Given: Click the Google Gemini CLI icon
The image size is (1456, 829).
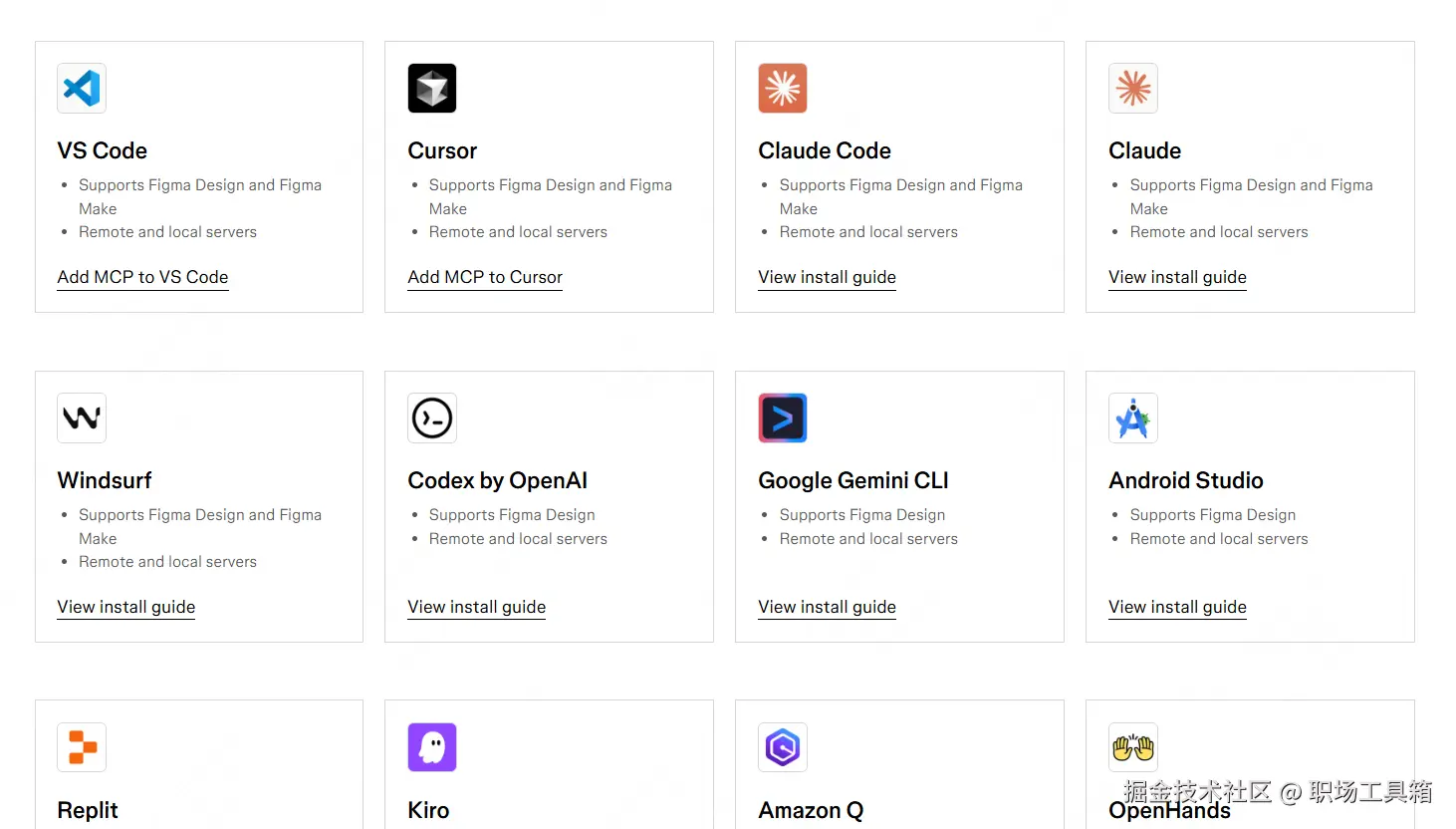Looking at the screenshot, I should 783,418.
